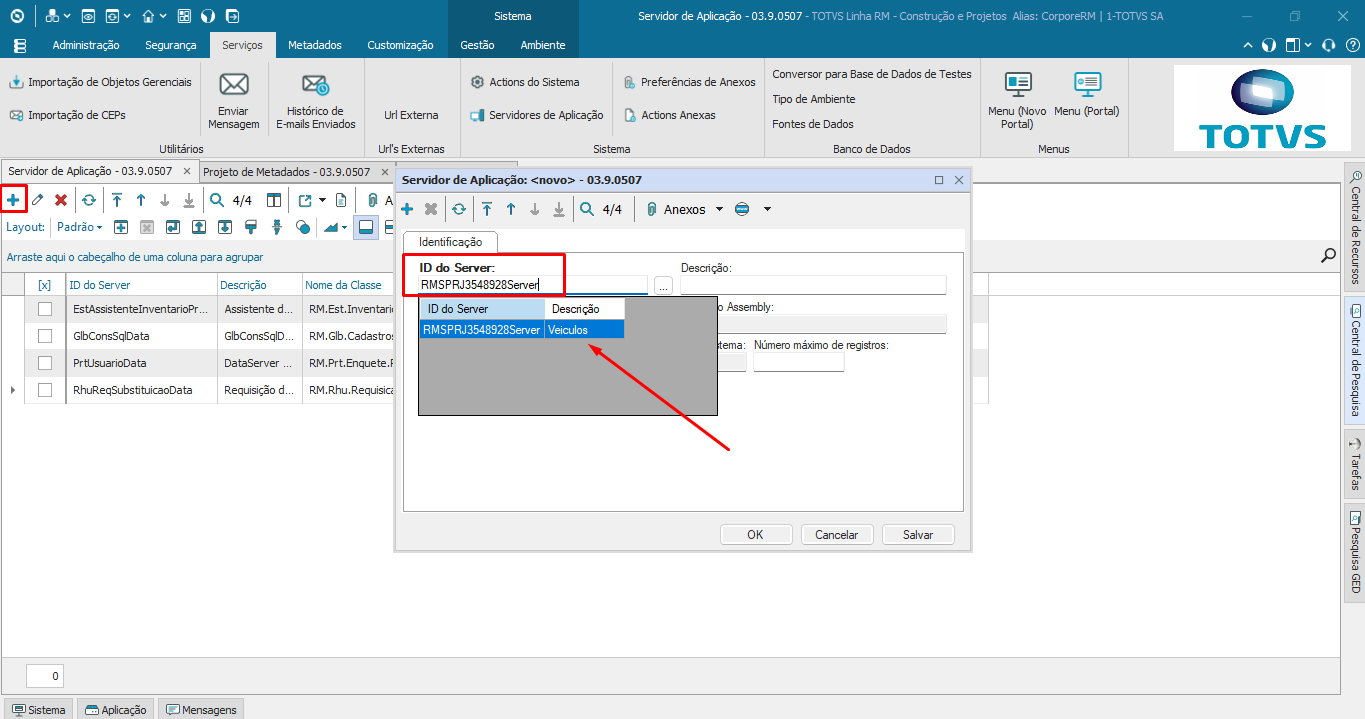Tick checkbox for GlbConsSqlData row
Screen dimensions: 1365x719
point(44,336)
